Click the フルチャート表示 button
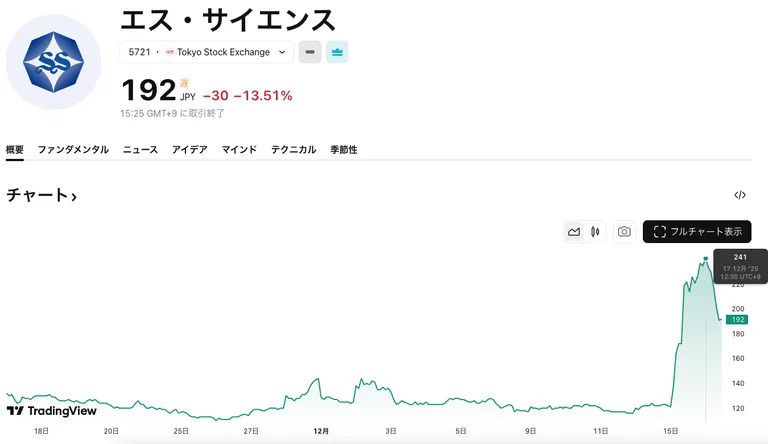Image resolution: width=768 pixels, height=444 pixels. [x=697, y=231]
